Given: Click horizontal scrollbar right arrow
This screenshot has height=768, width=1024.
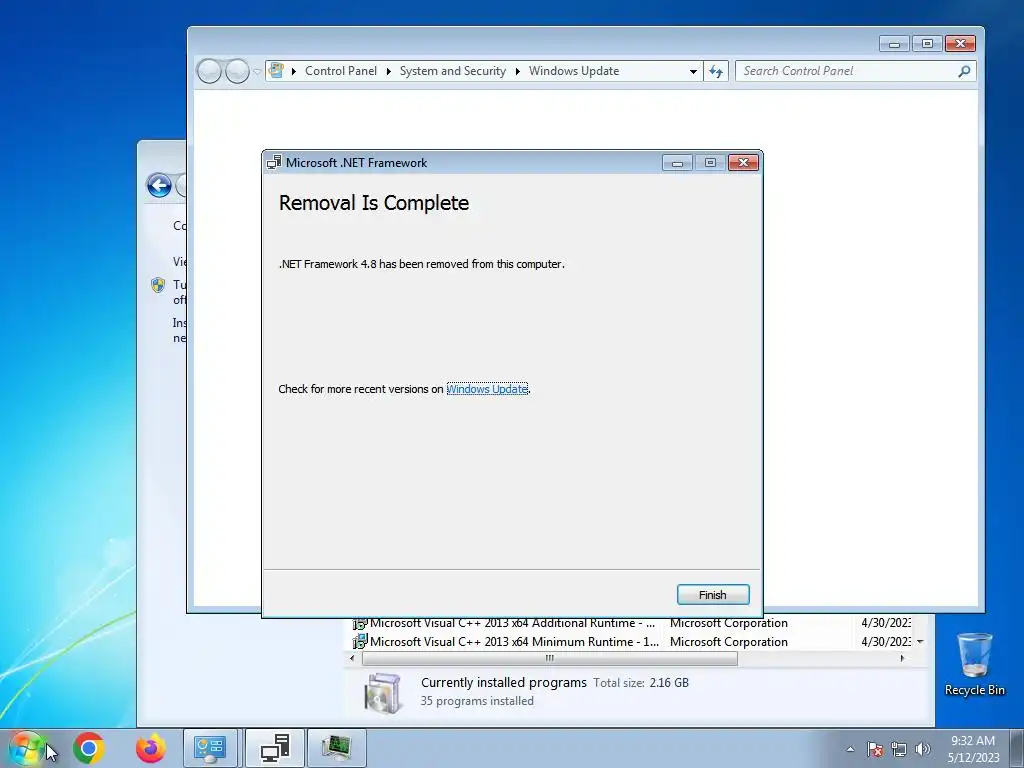Looking at the screenshot, I should [x=903, y=658].
